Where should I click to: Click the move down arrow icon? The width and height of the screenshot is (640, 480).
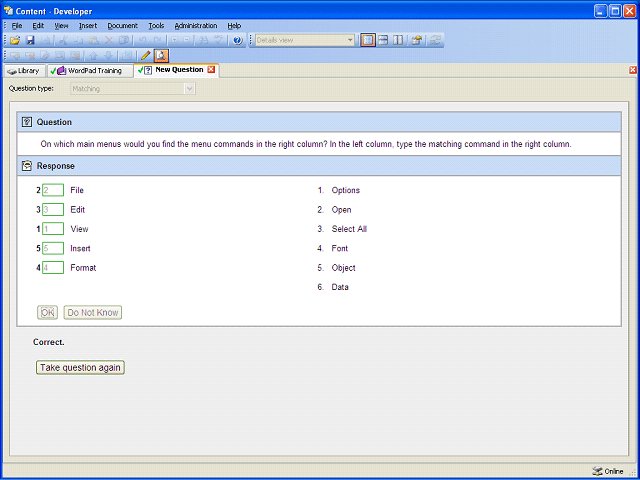pos(109,56)
